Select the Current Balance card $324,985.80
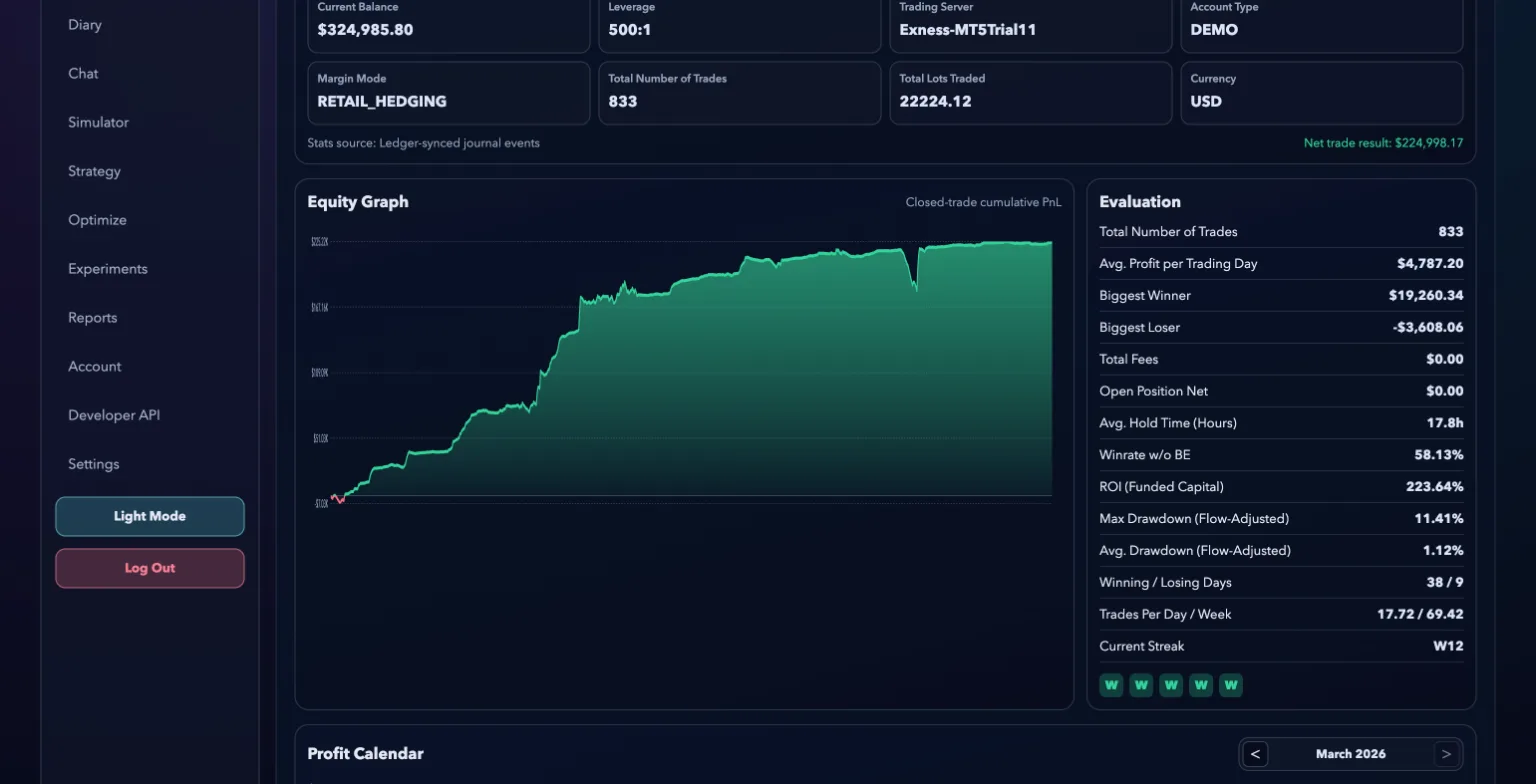The width and height of the screenshot is (1536, 784). pos(449,21)
